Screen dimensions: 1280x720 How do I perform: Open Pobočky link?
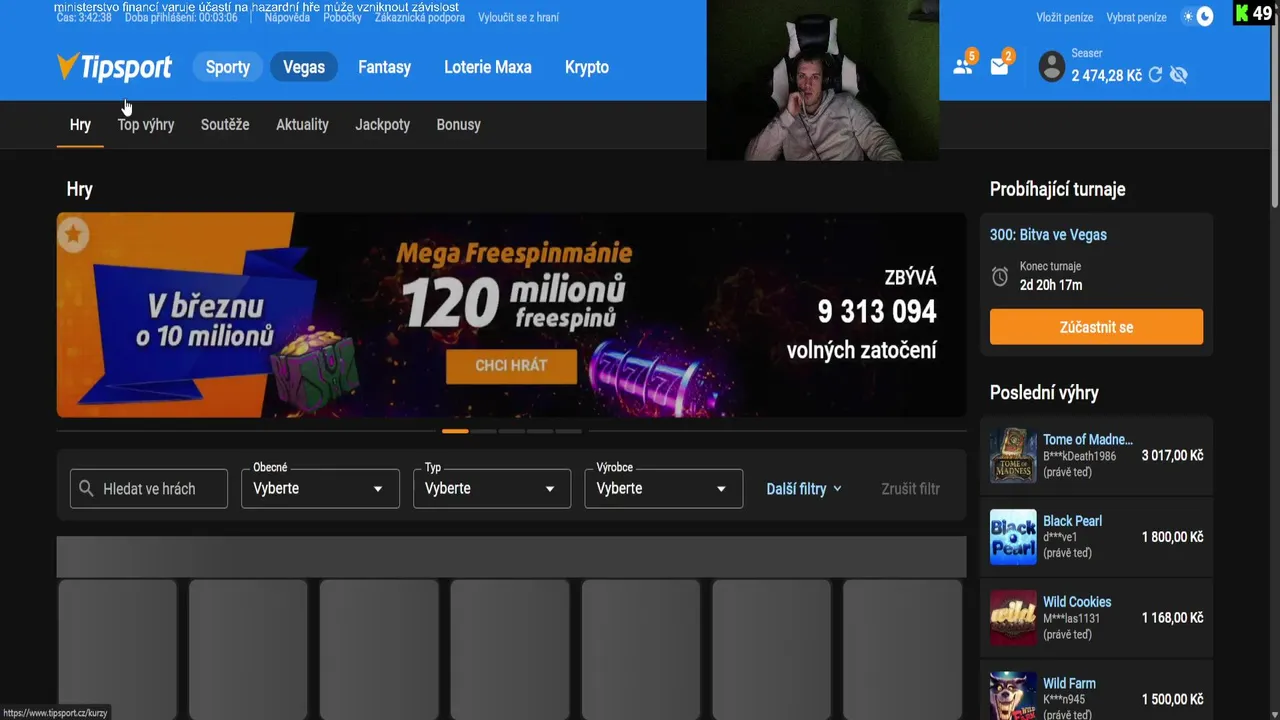pos(343,17)
